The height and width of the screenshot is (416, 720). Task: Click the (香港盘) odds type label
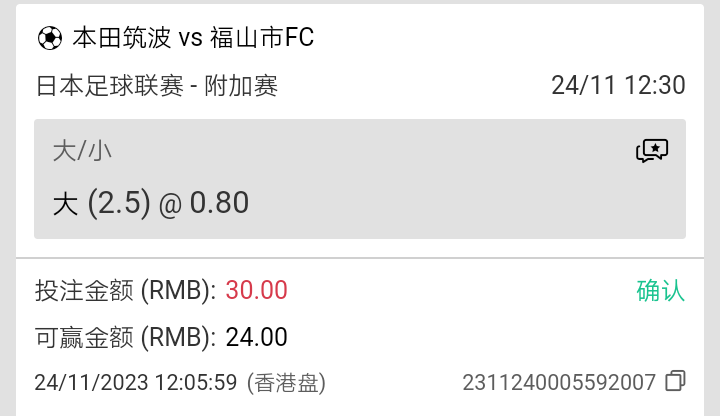[x=286, y=383]
